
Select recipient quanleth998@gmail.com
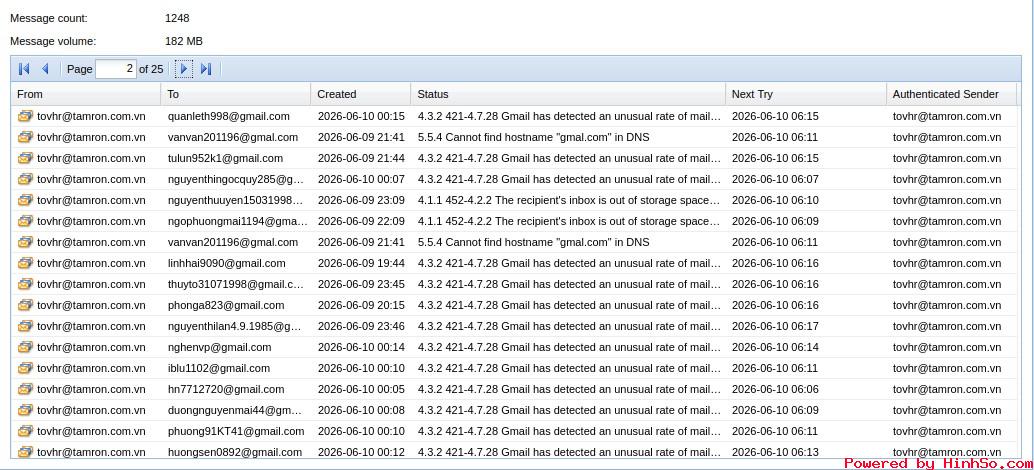[x=229, y=116]
